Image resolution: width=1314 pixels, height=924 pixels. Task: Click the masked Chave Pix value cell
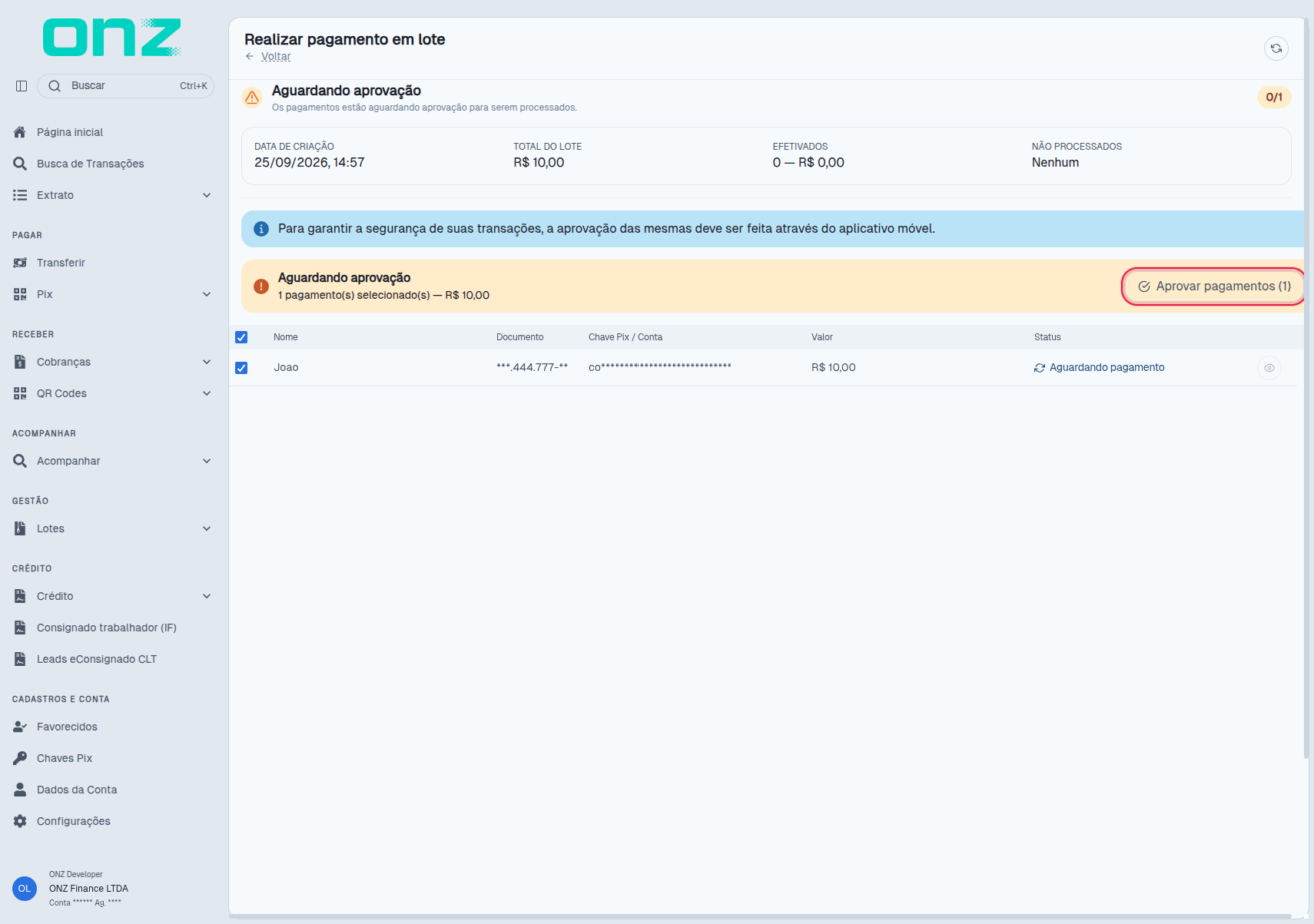(x=660, y=368)
